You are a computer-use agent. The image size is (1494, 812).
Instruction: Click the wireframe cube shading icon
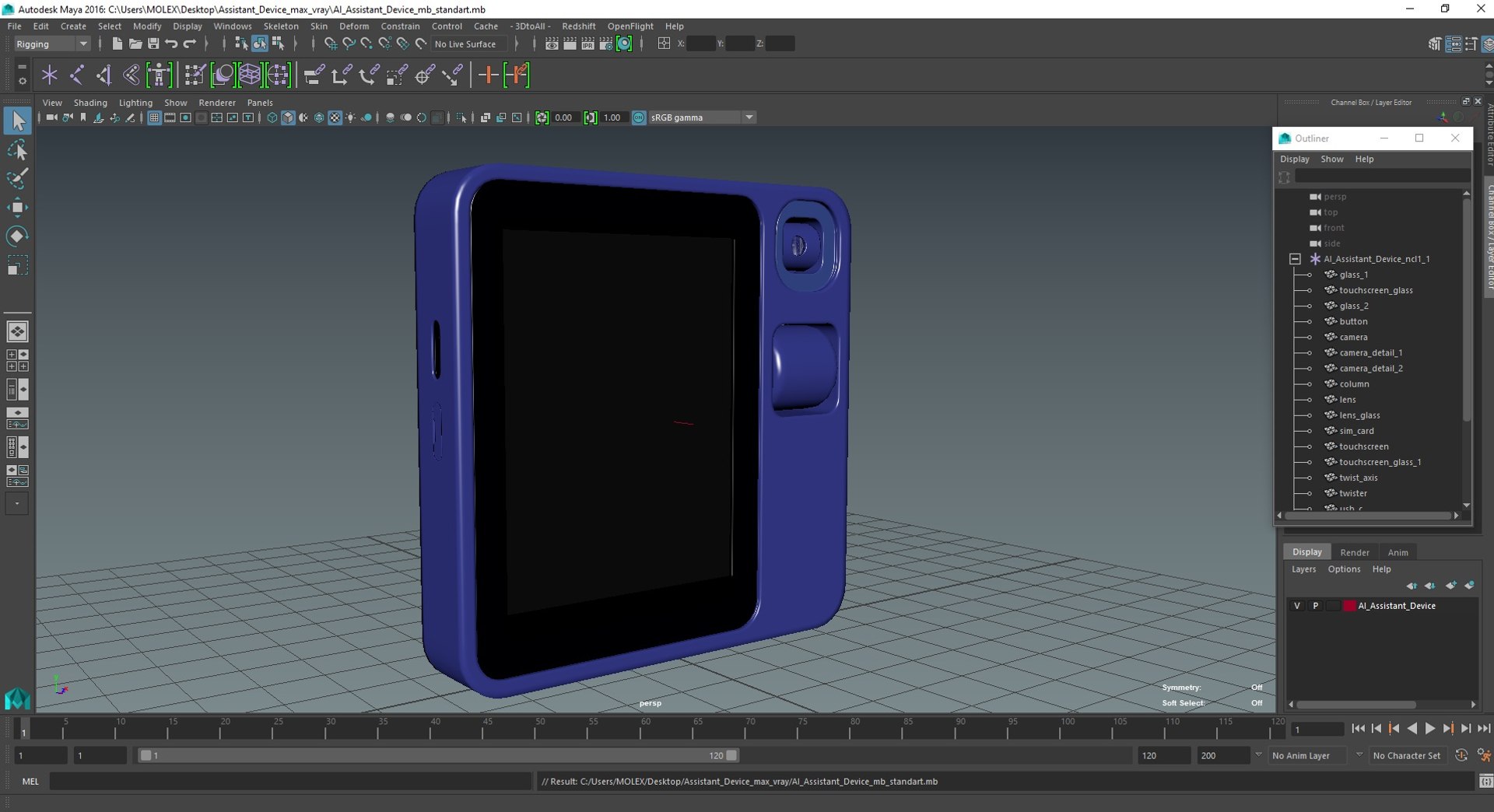point(272,117)
